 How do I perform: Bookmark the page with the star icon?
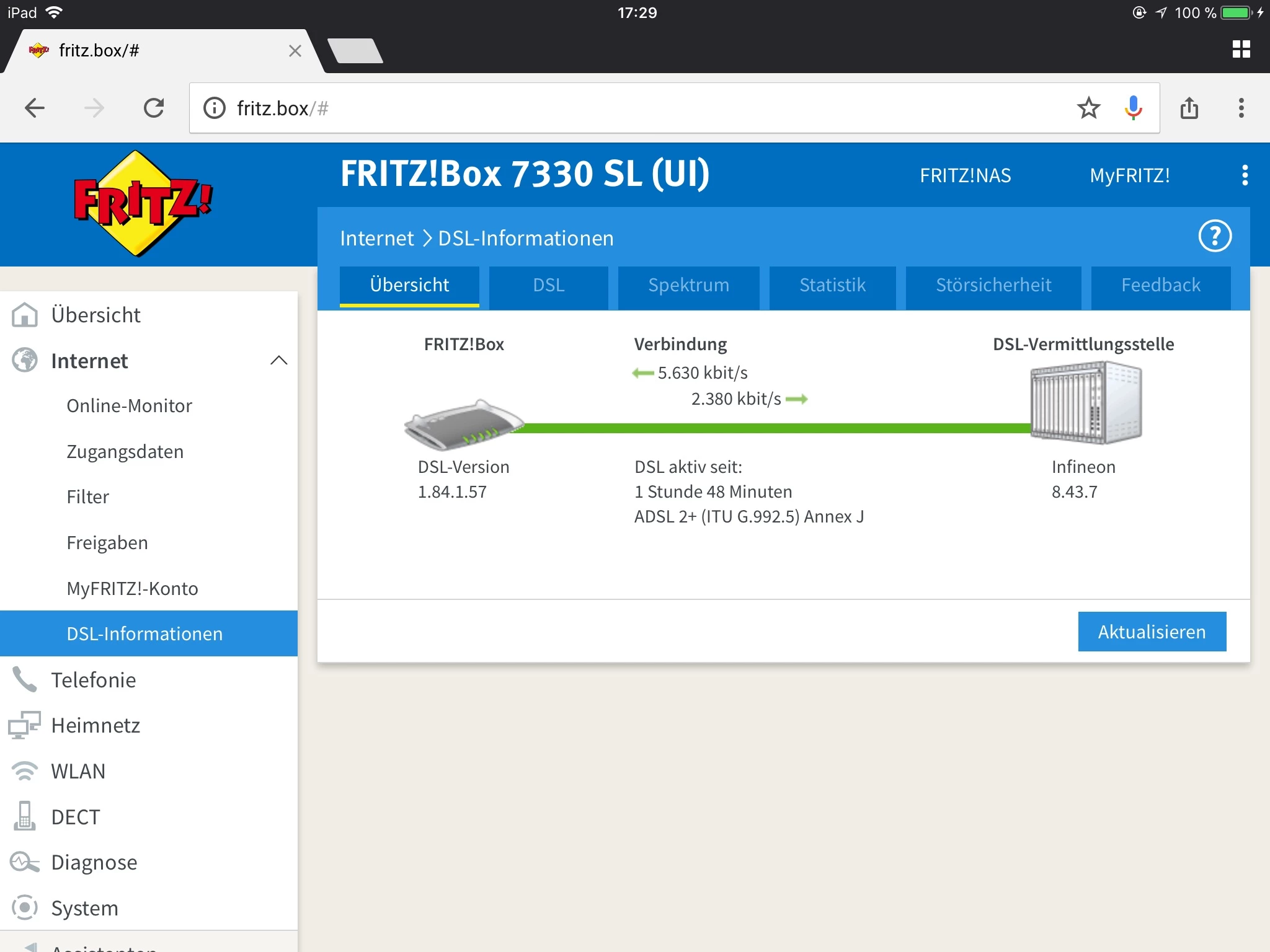(x=1089, y=108)
